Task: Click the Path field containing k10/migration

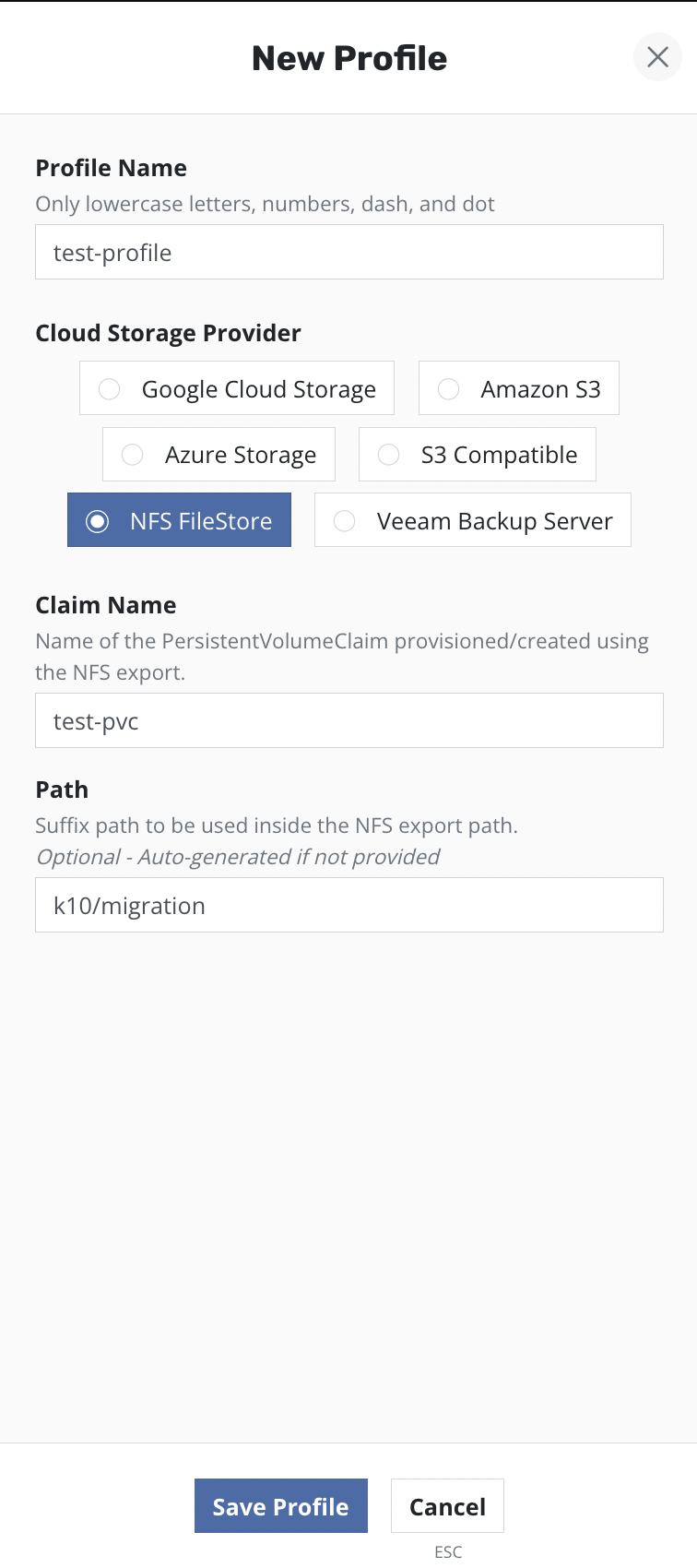Action: (348, 905)
